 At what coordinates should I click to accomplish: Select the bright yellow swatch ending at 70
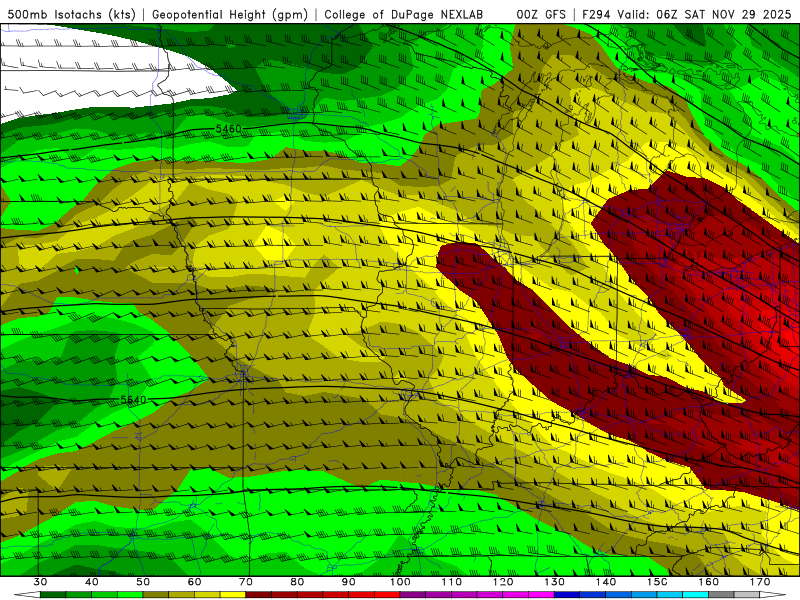233,595
